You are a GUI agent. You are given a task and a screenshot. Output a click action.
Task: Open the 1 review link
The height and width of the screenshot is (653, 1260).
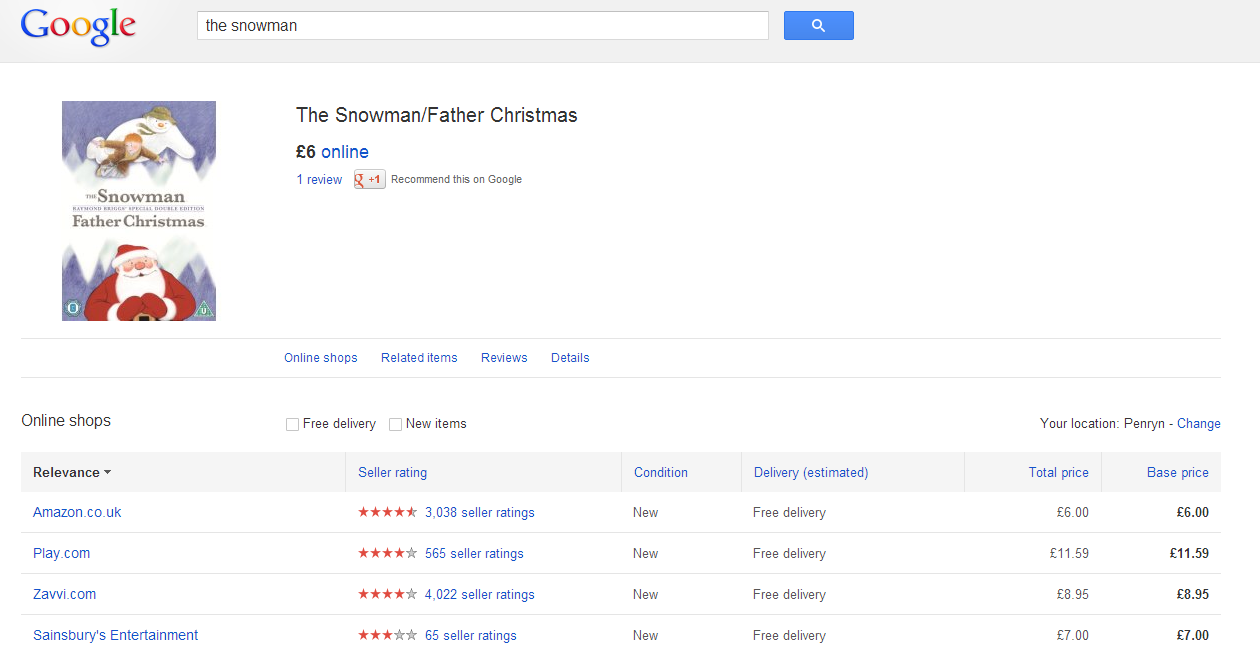coord(319,180)
